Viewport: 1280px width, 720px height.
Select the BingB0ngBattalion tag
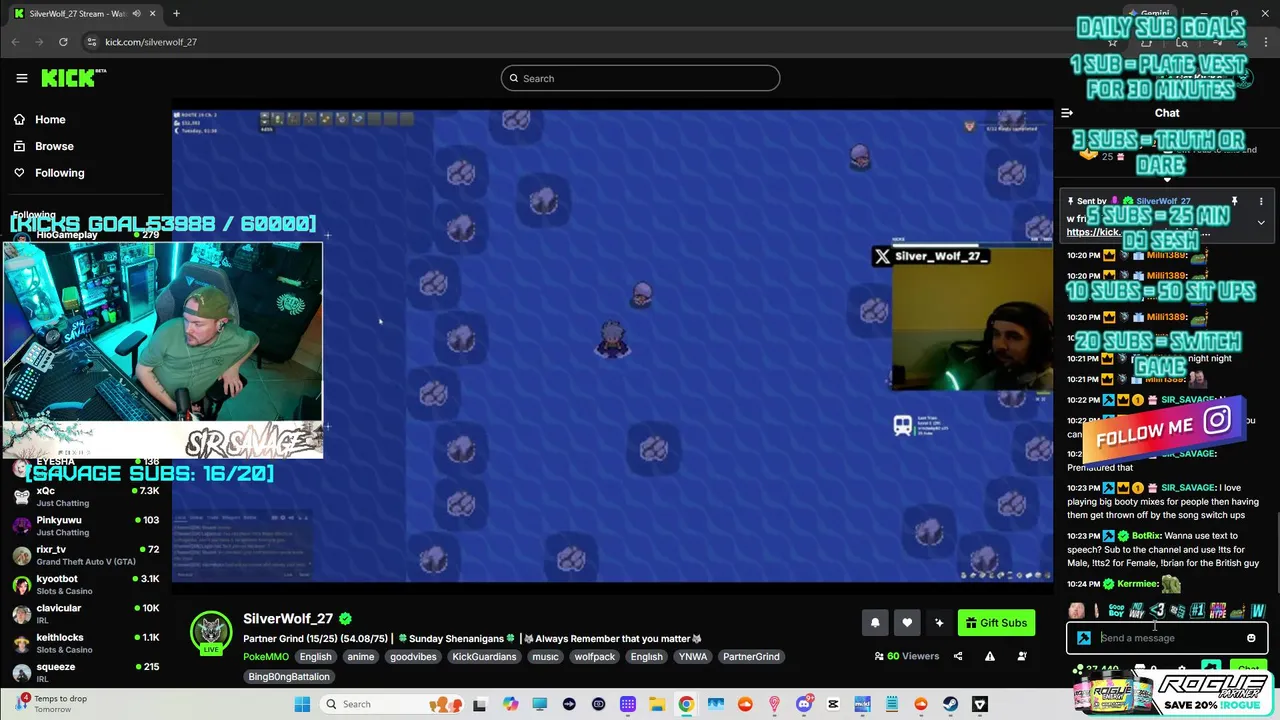coord(289,677)
